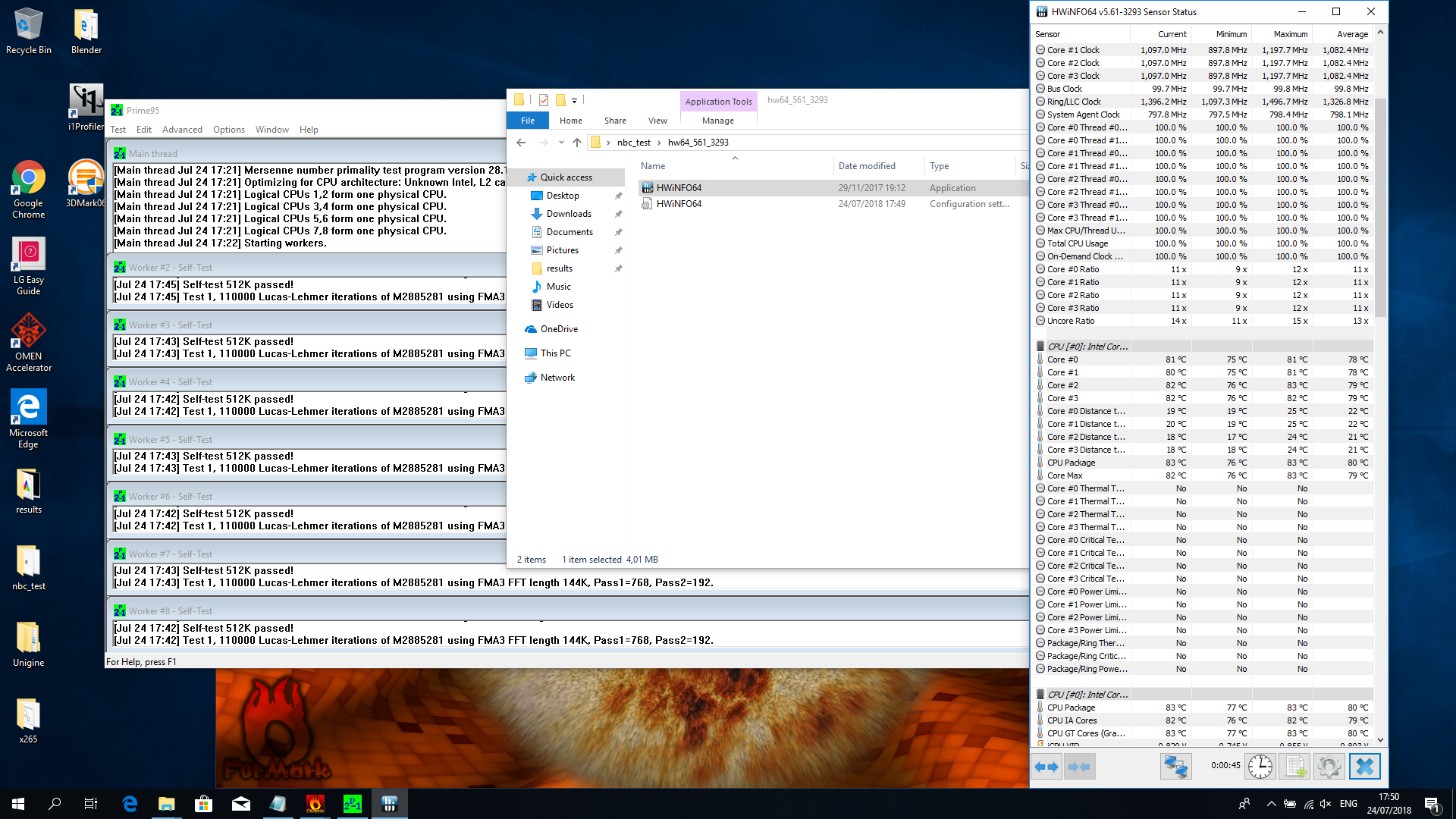Reset sensor min/max with clock button
This screenshot has width=1456, height=819.
coord(1260,767)
